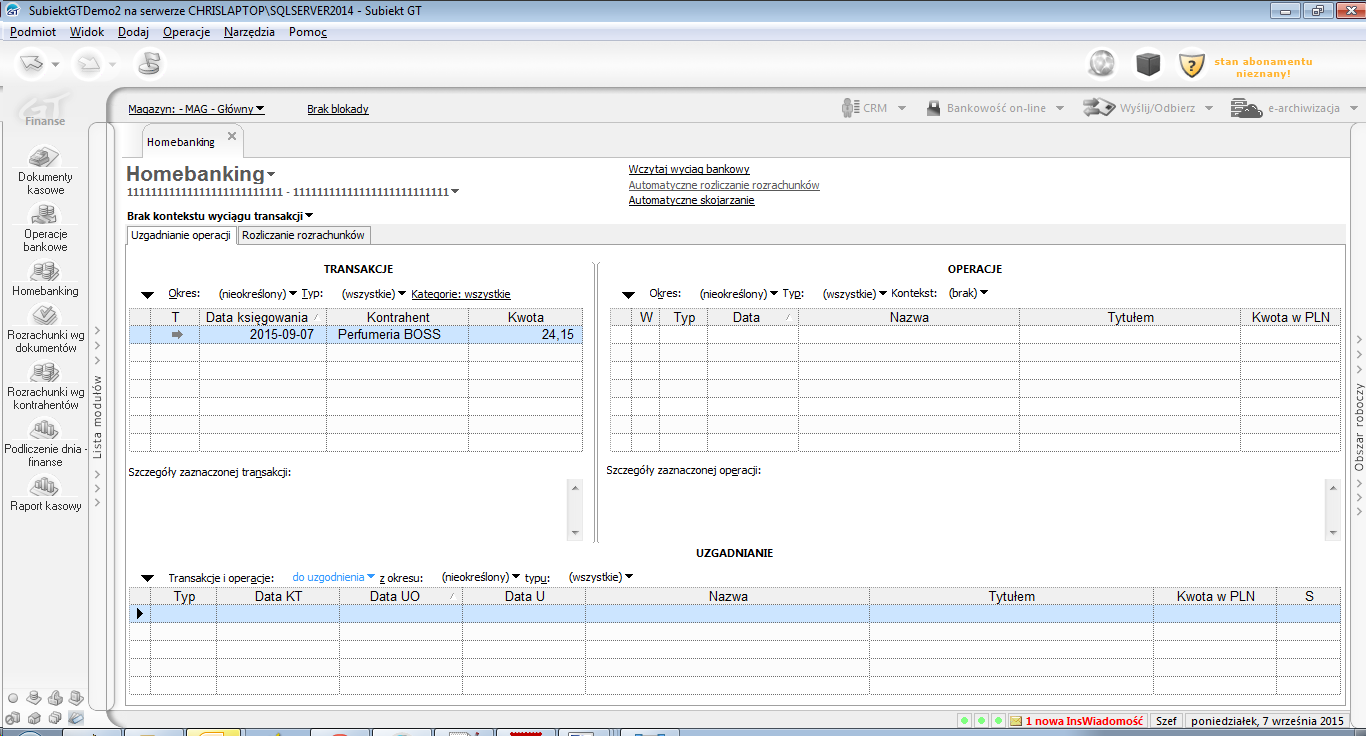Click the Bankowość on-line padlock icon
This screenshot has width=1366, height=736.
[933, 108]
